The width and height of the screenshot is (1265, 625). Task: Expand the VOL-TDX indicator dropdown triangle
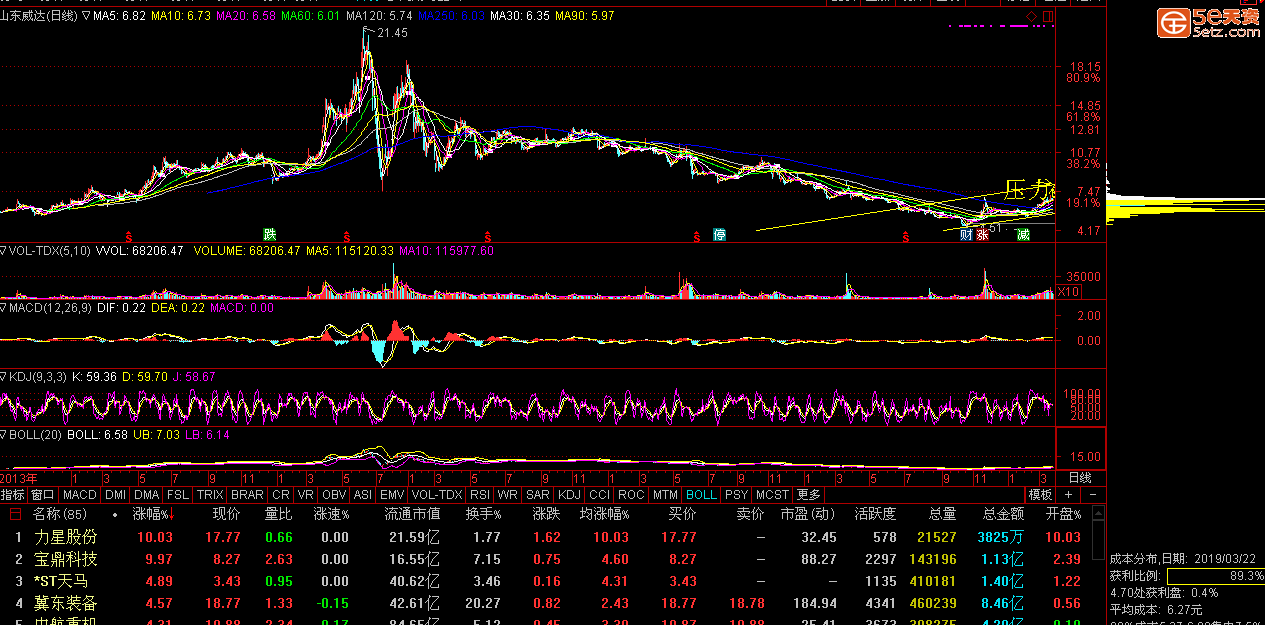[x=4, y=251]
